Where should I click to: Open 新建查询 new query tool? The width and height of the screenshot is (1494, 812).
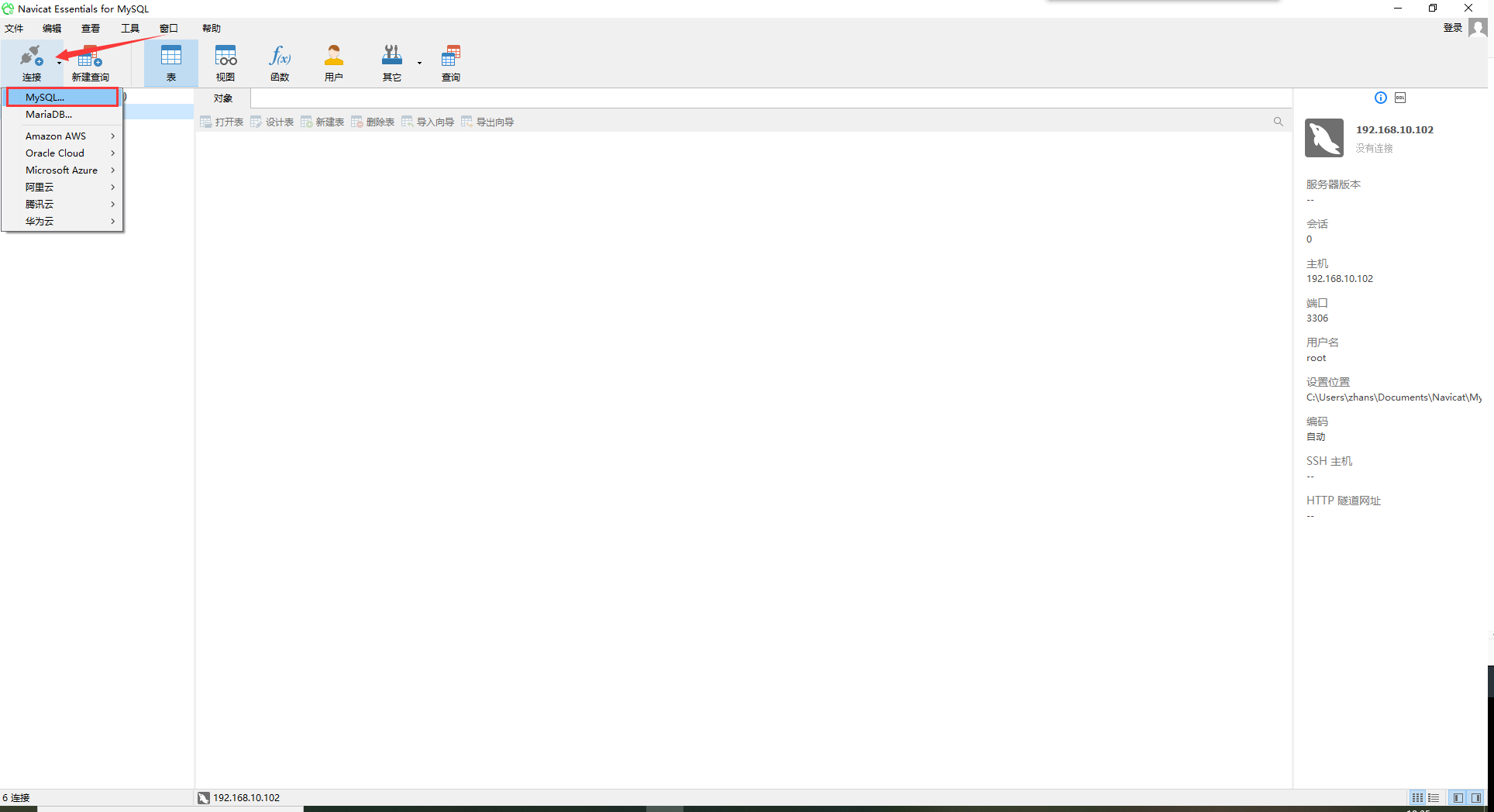pos(90,63)
